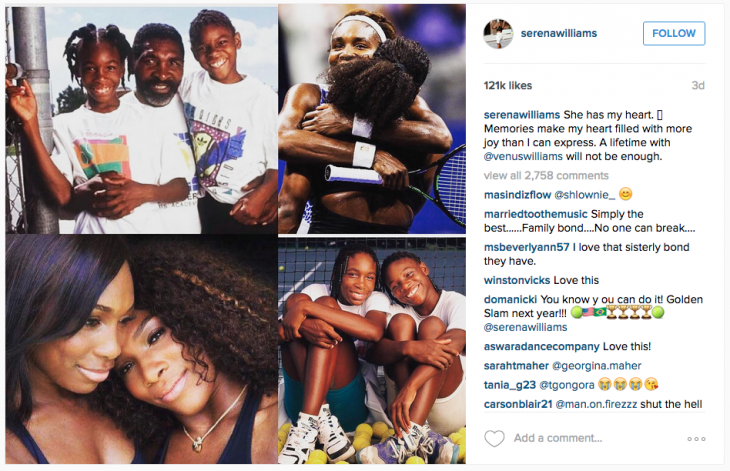Screen dimensions: 730x471
Task: Open serenawilliams username in header
Action: pos(559,34)
